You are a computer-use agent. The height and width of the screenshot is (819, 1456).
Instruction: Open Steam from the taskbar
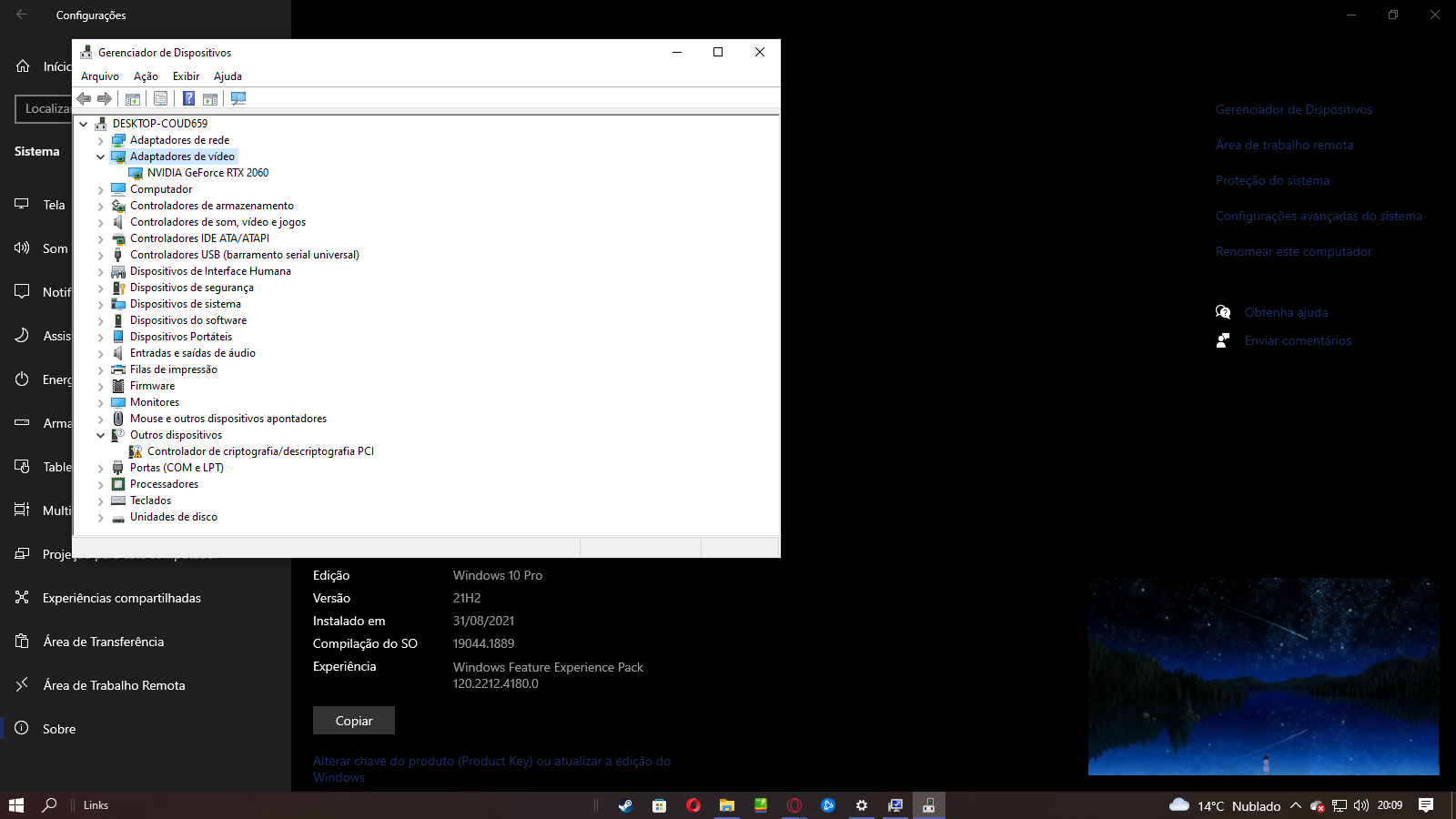(x=625, y=805)
